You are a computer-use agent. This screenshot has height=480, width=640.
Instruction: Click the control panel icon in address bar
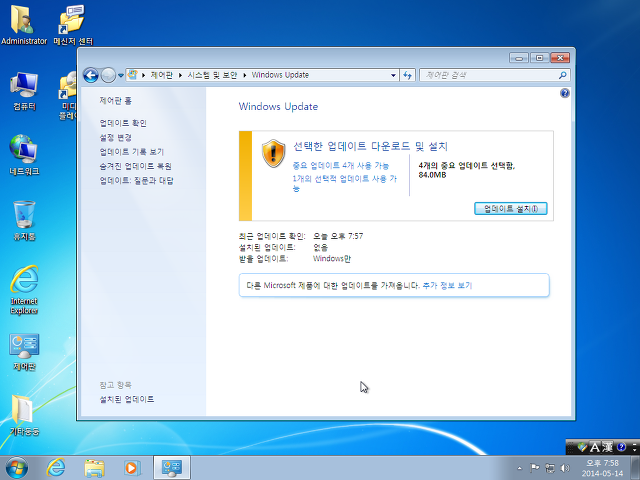click(133, 75)
